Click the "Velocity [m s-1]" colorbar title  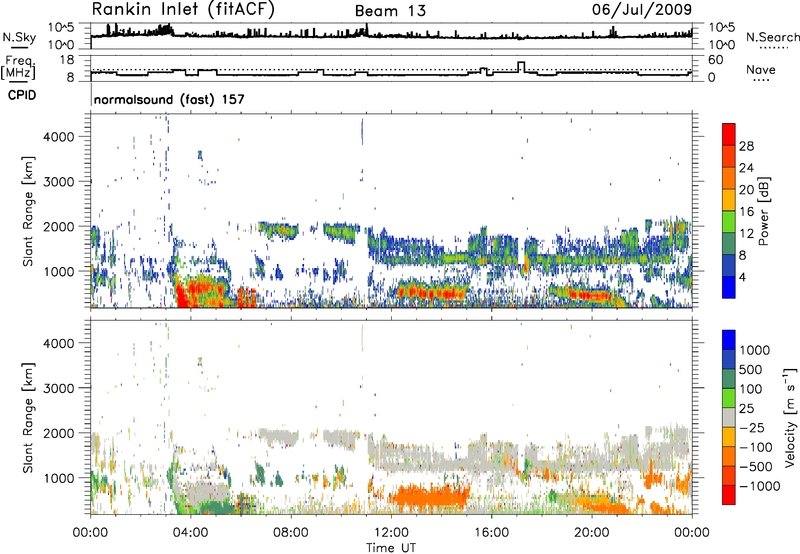pyautogui.click(x=790, y=417)
